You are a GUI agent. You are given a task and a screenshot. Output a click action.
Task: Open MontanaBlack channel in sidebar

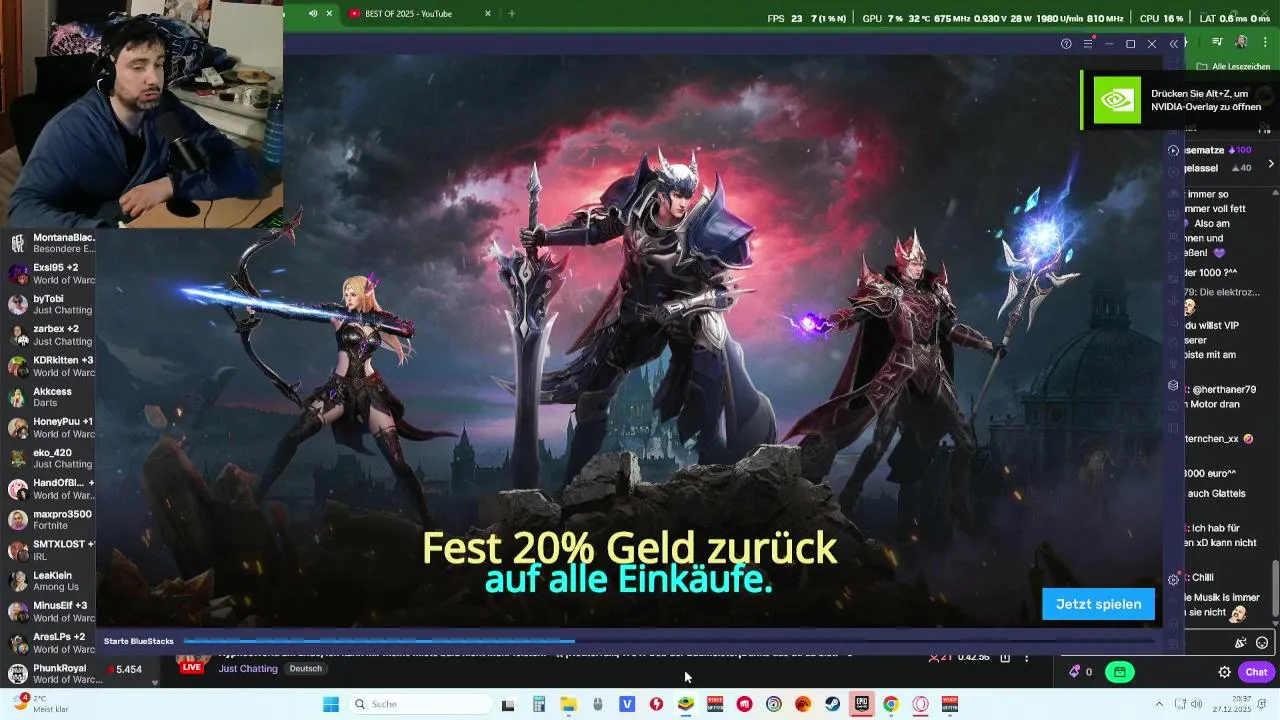[50, 243]
